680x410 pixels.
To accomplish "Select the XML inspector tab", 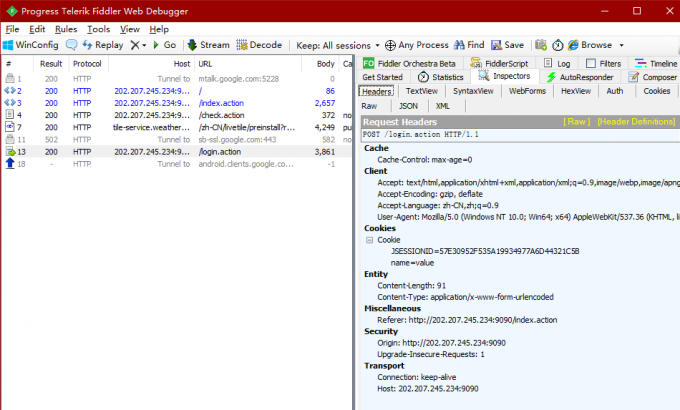I will point(442,106).
